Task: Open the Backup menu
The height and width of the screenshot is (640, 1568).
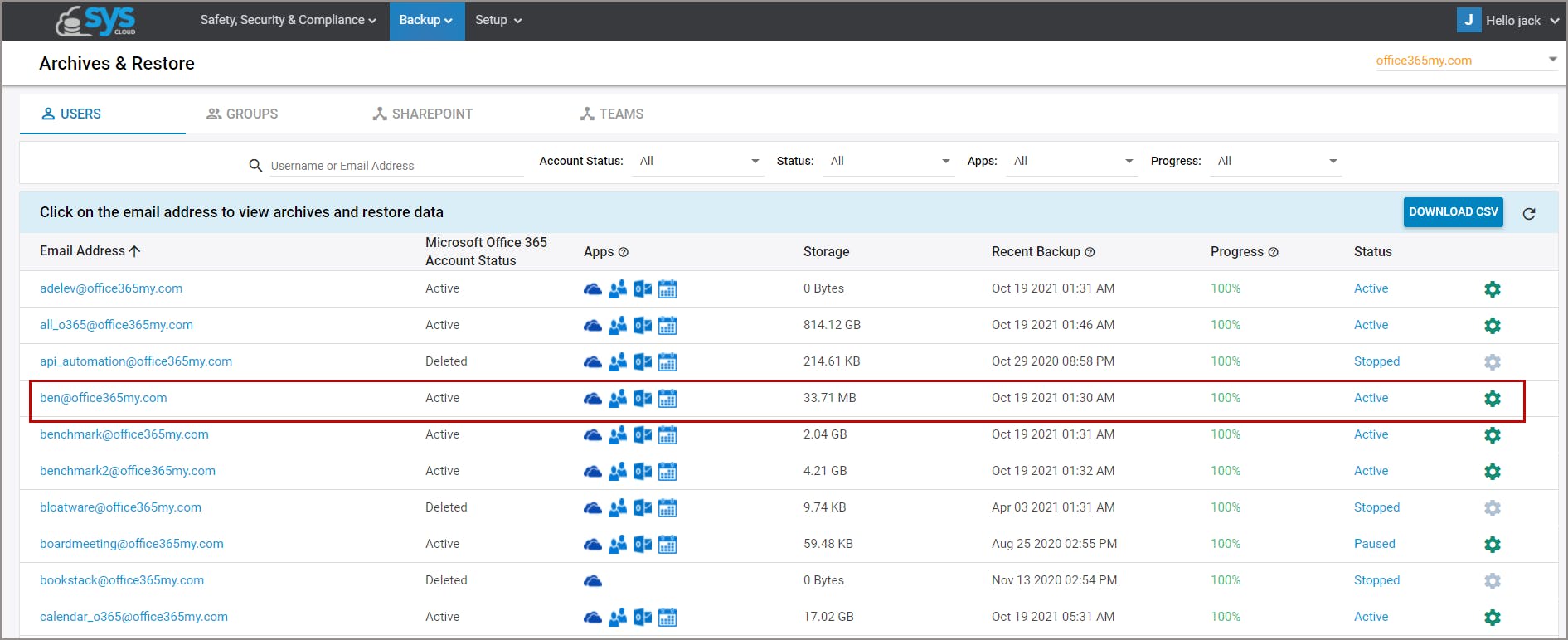Action: 425,20
